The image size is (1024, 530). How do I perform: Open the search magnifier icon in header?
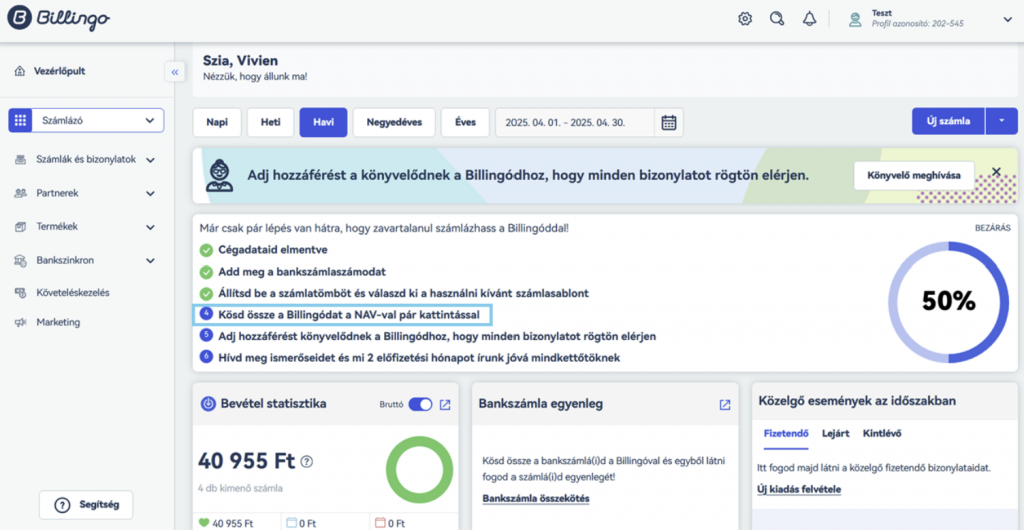coord(776,19)
